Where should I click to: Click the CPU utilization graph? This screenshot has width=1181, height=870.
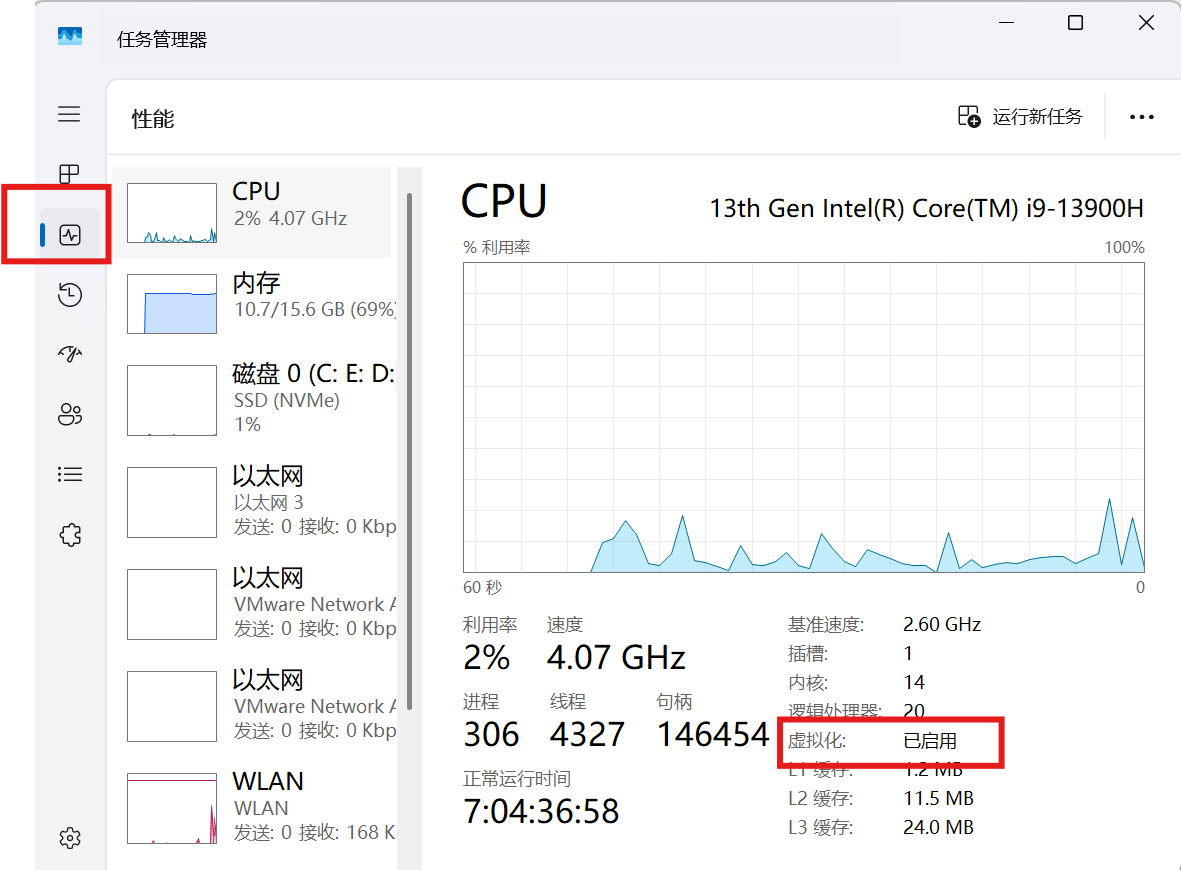click(x=803, y=417)
